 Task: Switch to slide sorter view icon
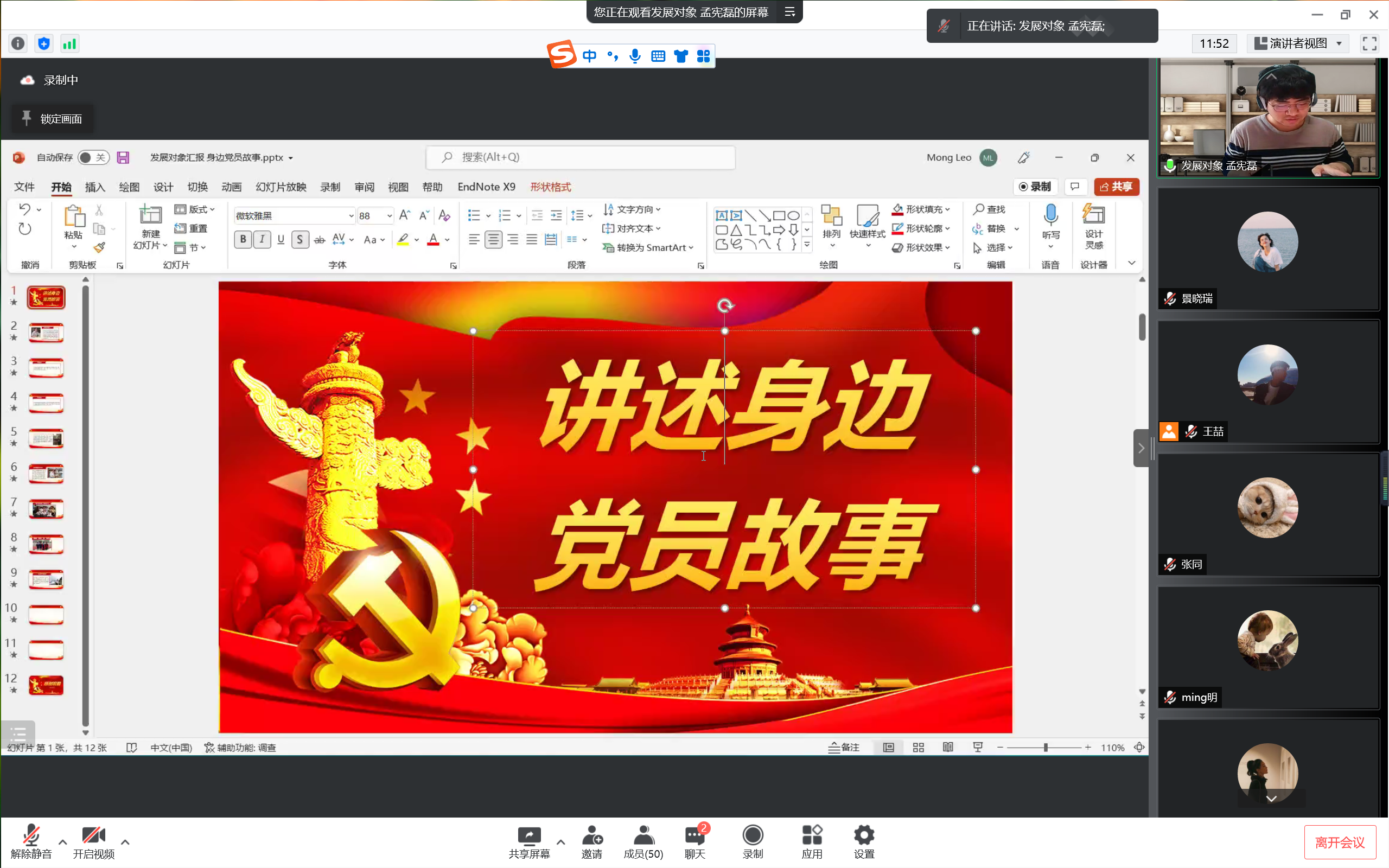point(918,748)
